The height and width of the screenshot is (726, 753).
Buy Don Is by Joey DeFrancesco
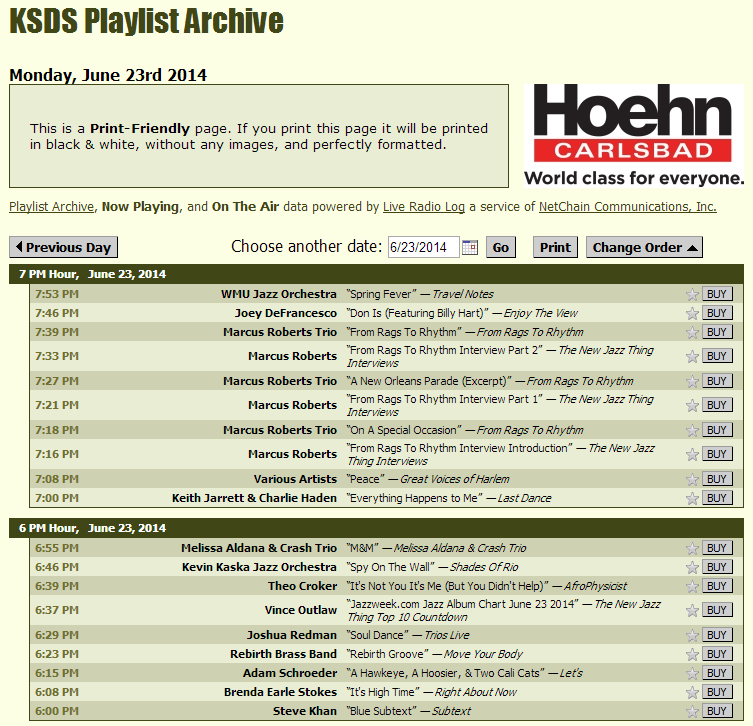[x=717, y=313]
